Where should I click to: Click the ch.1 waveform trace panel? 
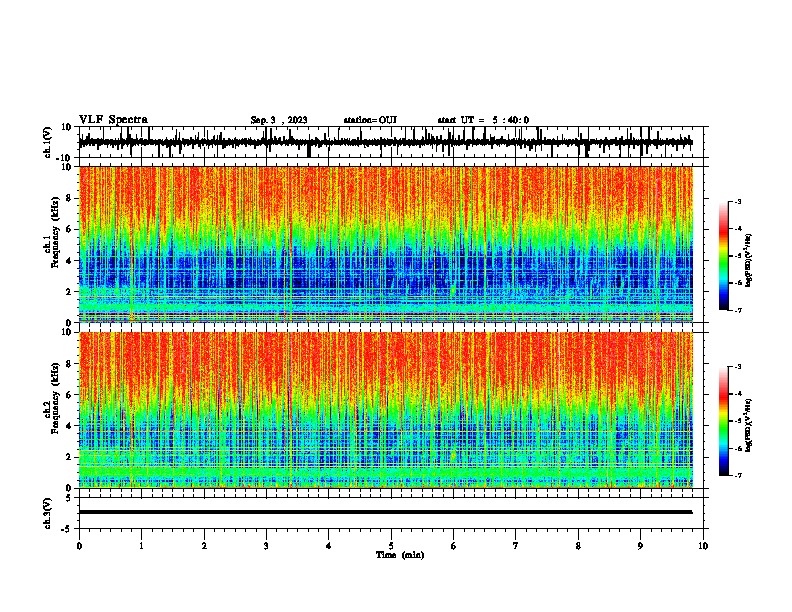coord(391,142)
